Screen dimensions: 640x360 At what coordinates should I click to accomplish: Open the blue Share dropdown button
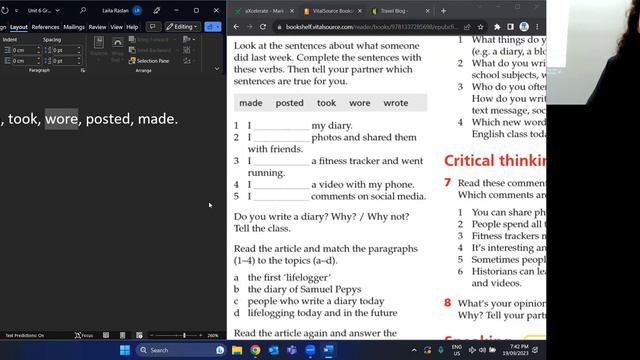click(x=213, y=27)
